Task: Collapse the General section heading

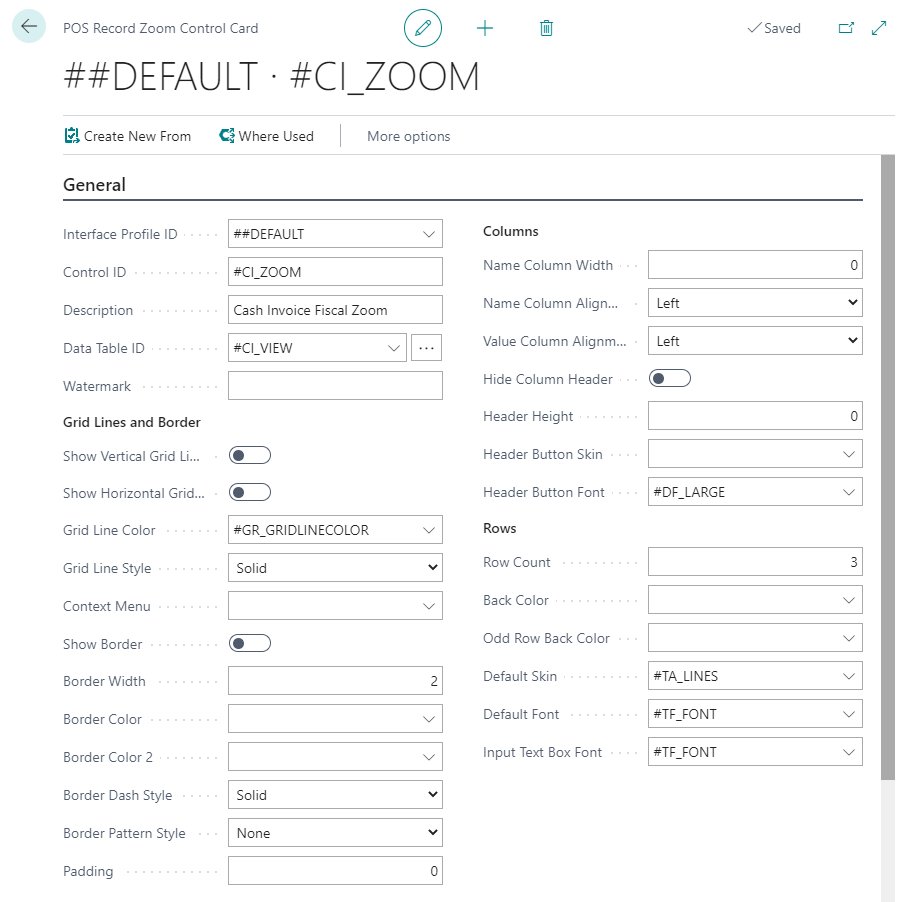Action: tap(94, 185)
